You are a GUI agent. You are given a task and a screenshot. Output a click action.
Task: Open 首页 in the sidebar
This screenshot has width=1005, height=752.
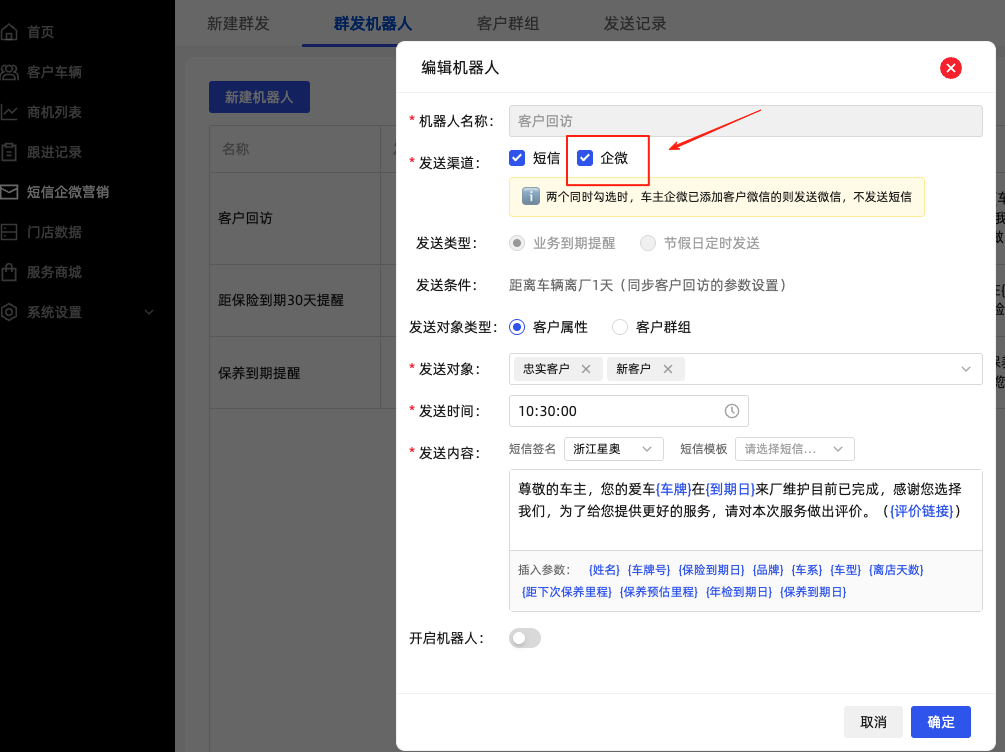pyautogui.click(x=40, y=31)
